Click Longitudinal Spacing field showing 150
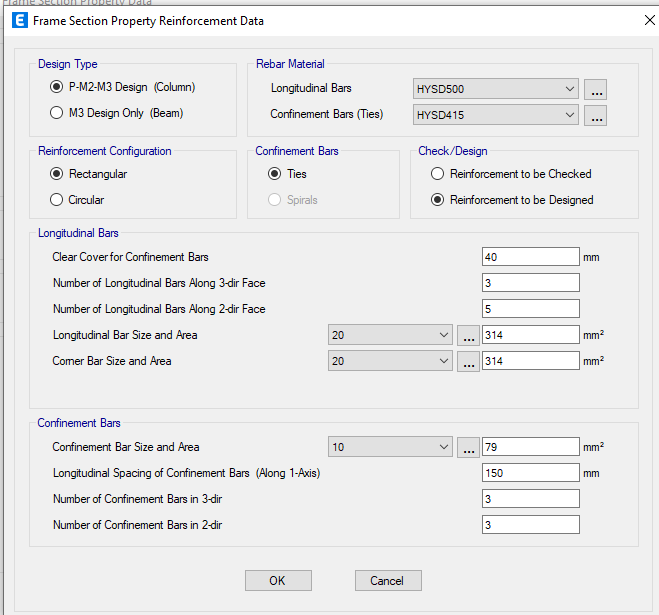Image resolution: width=659 pixels, height=615 pixels. [x=531, y=472]
